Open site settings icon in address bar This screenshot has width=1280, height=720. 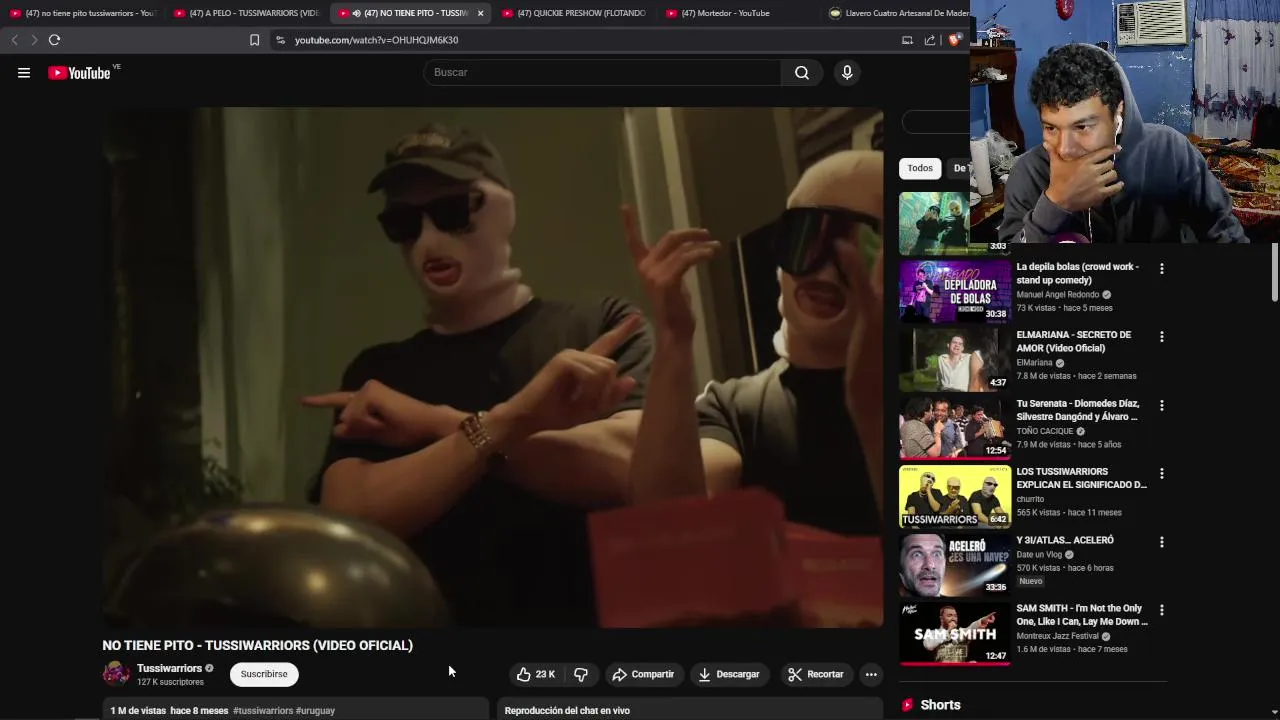[280, 40]
